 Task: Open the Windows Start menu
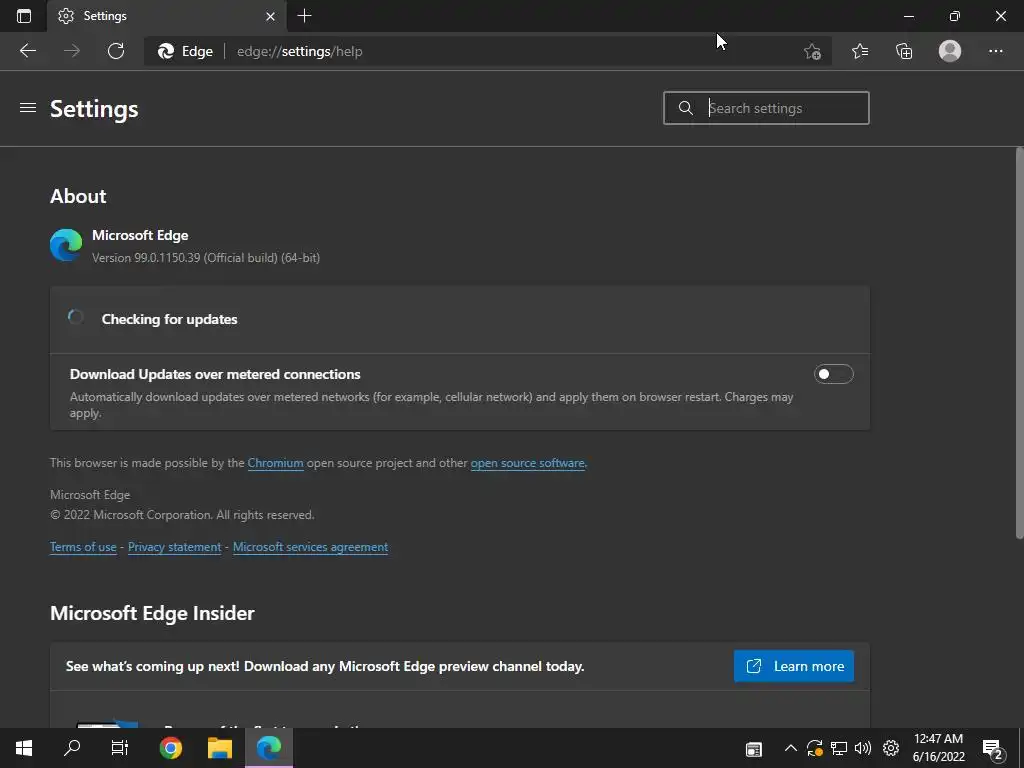(24, 748)
